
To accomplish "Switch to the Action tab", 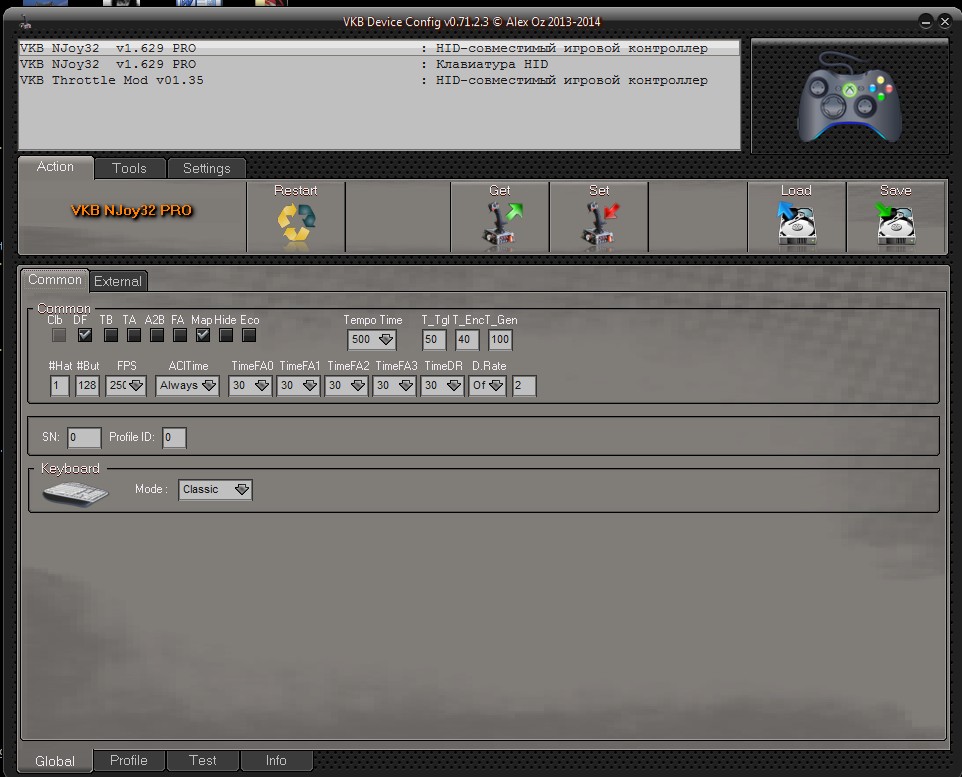I will [56, 167].
